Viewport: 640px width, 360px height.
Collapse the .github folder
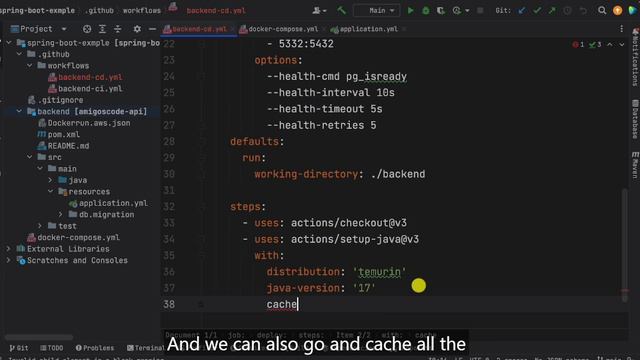pos(19,54)
